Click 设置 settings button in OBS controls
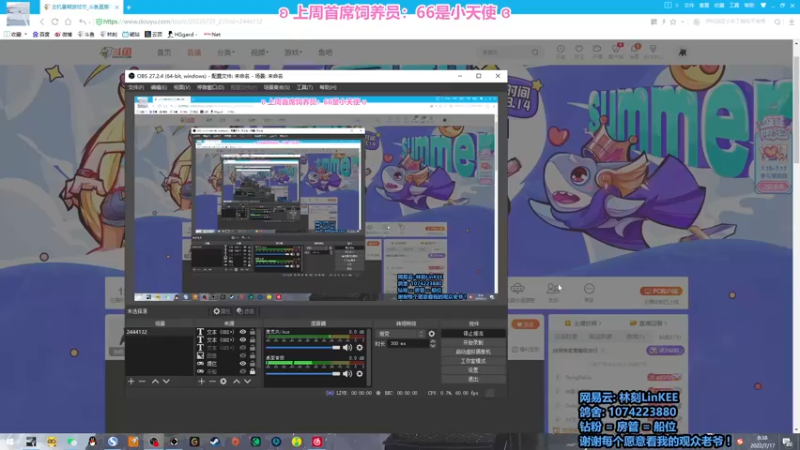Viewport: 800px width, 450px height. click(473, 370)
